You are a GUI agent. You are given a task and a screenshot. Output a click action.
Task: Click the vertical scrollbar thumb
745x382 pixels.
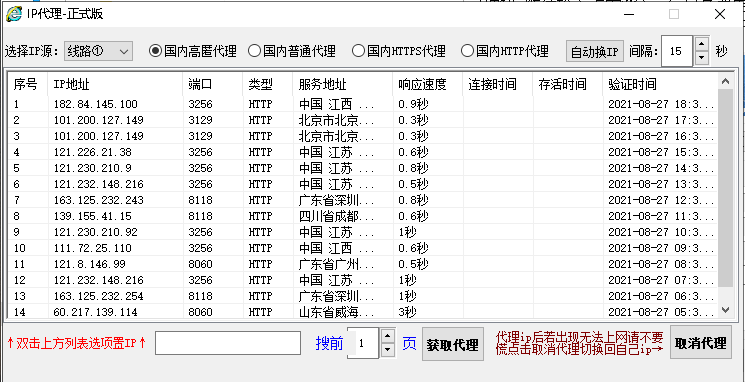[725, 188]
